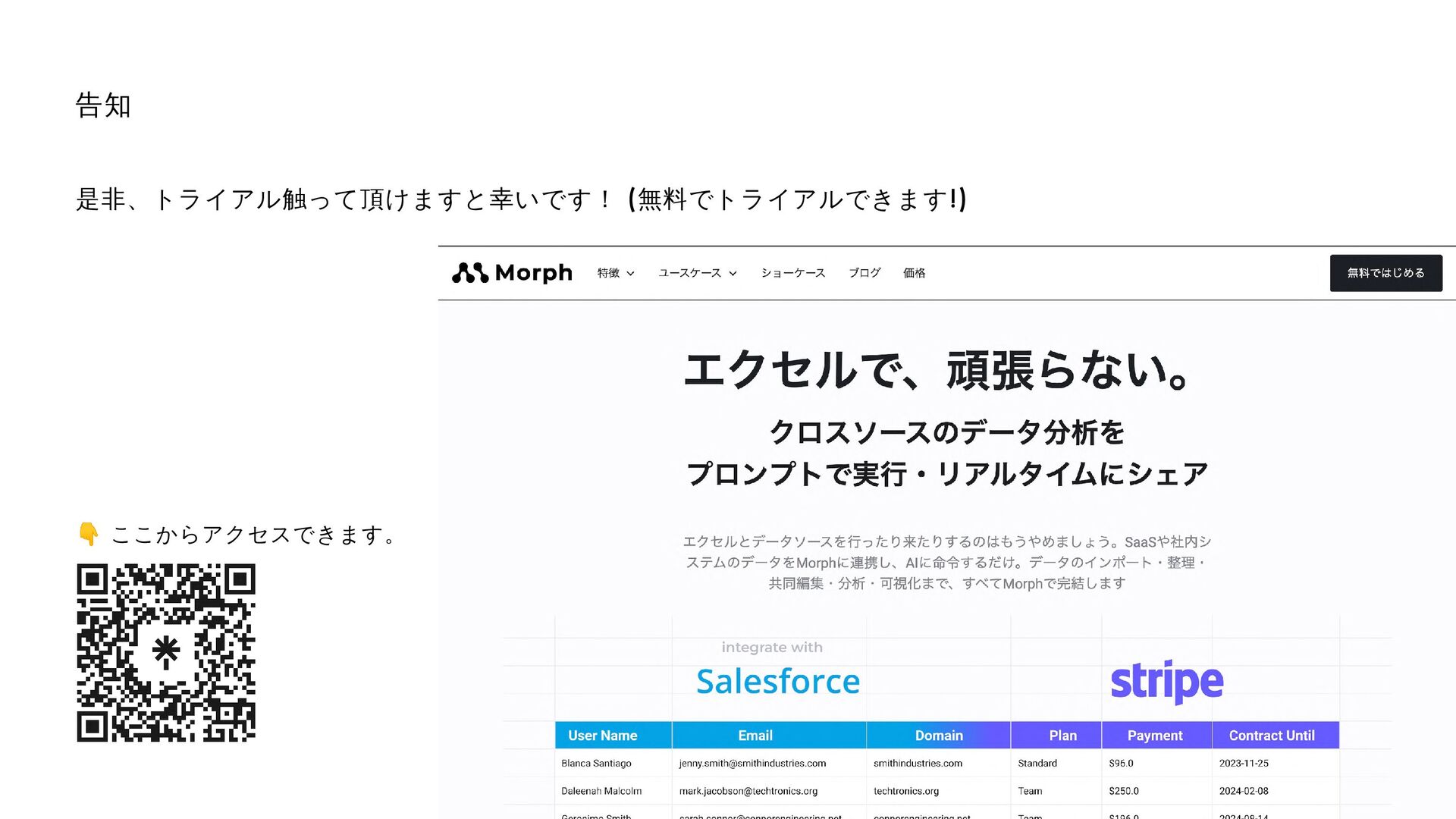The image size is (1456, 819).
Task: Click the pointing-down hand emoji
Action: (x=89, y=535)
